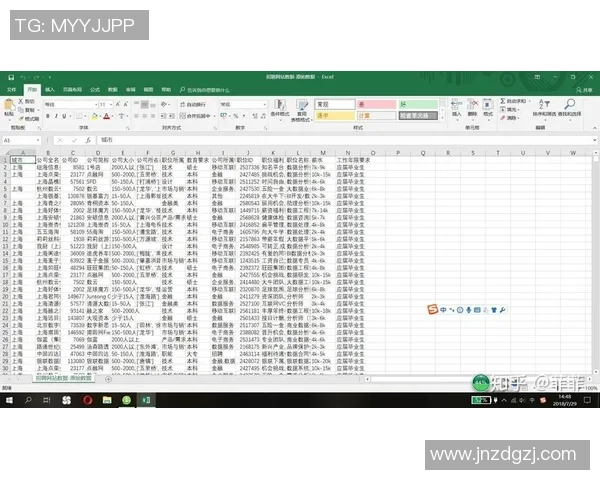Switch to the Insert ribbon tab
The height and width of the screenshot is (480, 600).
[x=50, y=90]
